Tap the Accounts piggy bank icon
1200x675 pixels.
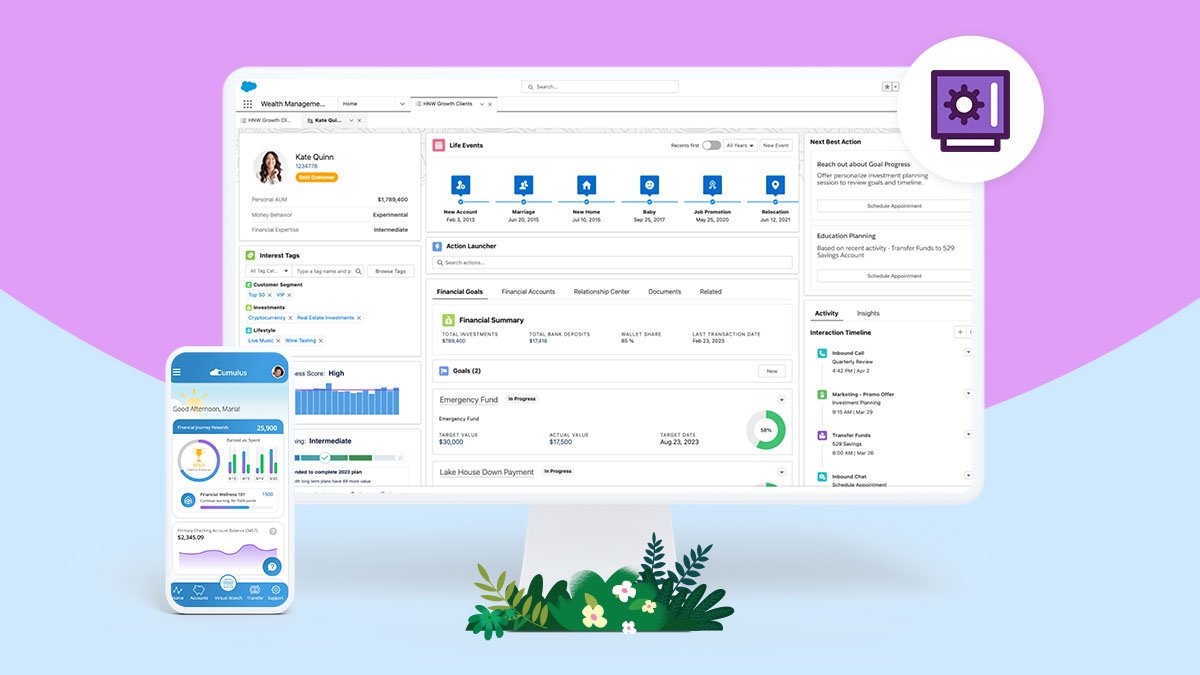point(200,589)
